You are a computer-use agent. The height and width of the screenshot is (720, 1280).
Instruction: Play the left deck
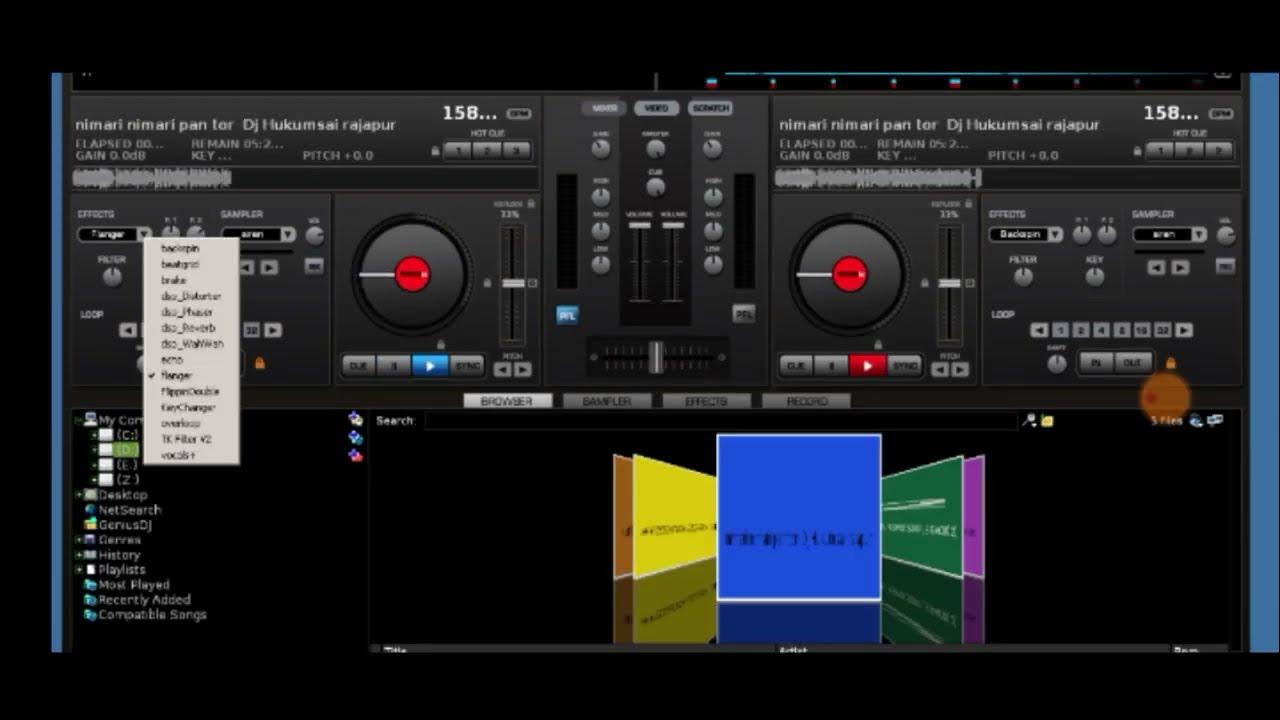point(430,366)
